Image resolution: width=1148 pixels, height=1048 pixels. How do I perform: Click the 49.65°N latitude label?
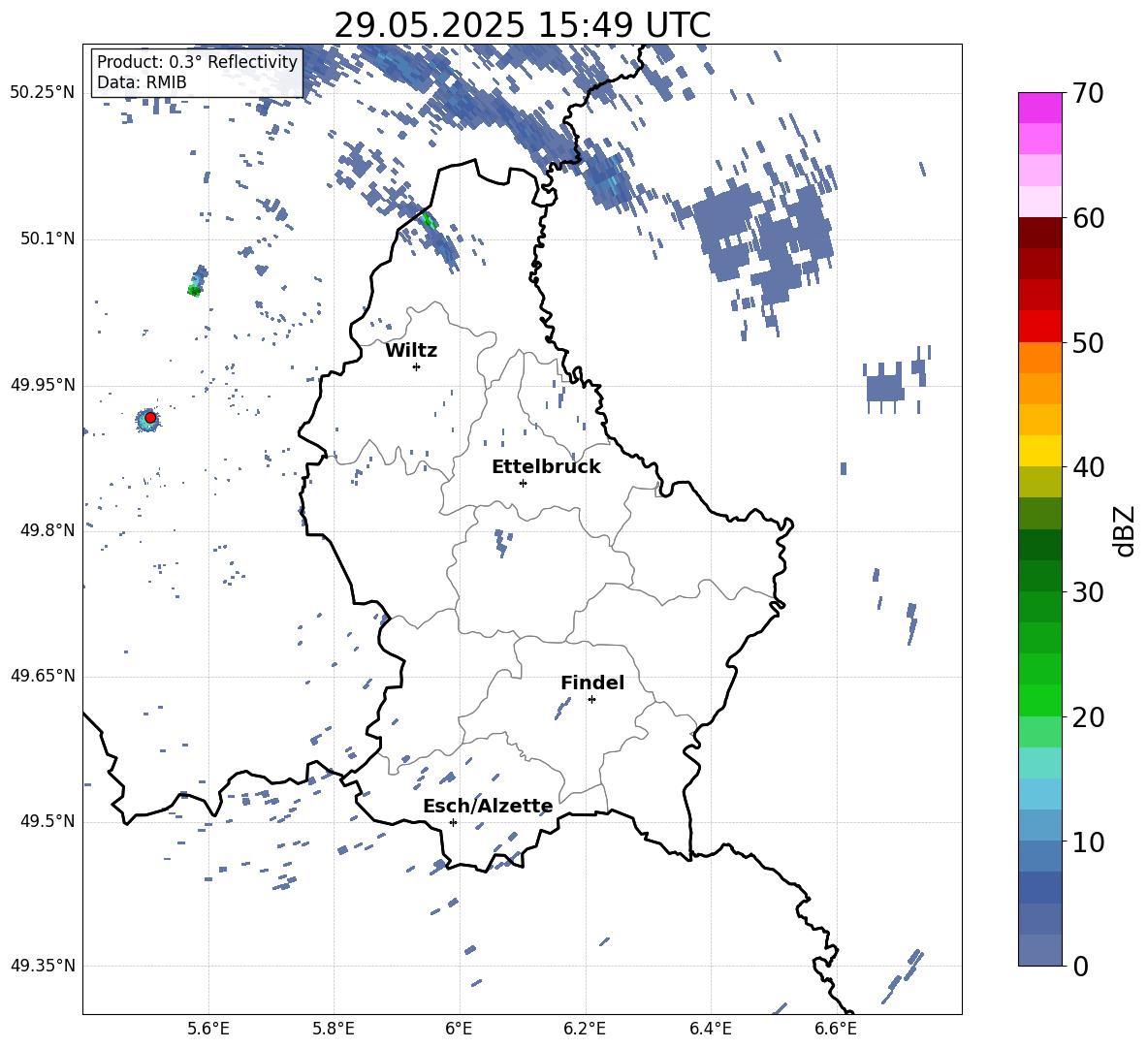43,676
